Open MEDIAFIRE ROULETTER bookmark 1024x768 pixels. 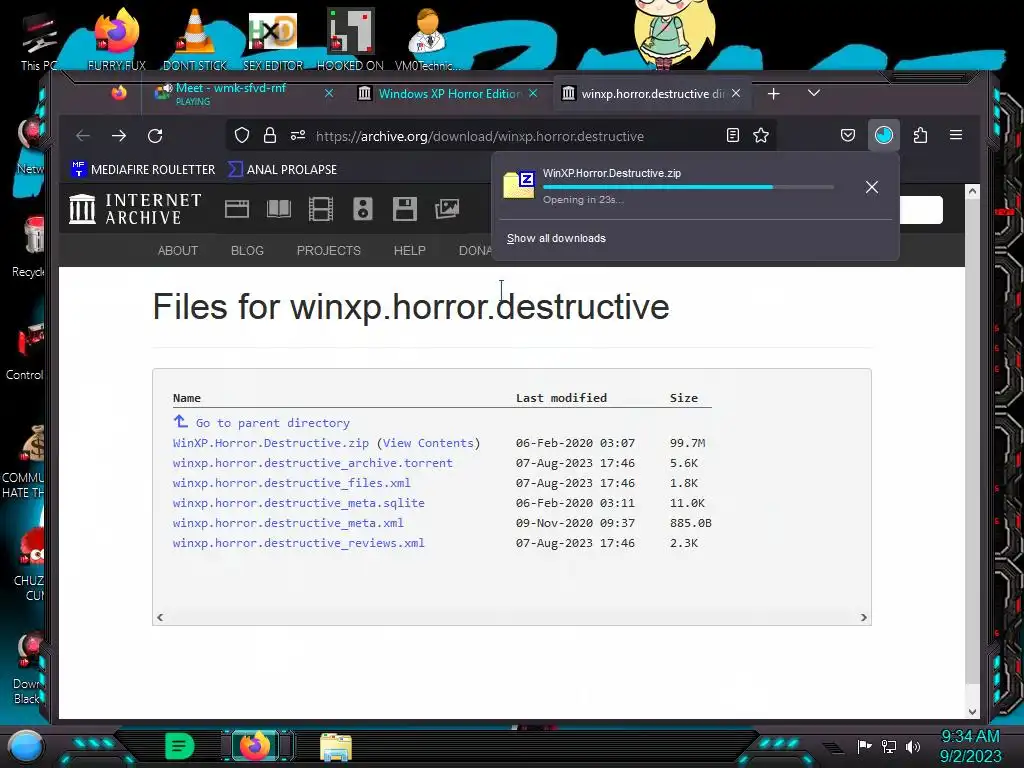pyautogui.click(x=143, y=169)
